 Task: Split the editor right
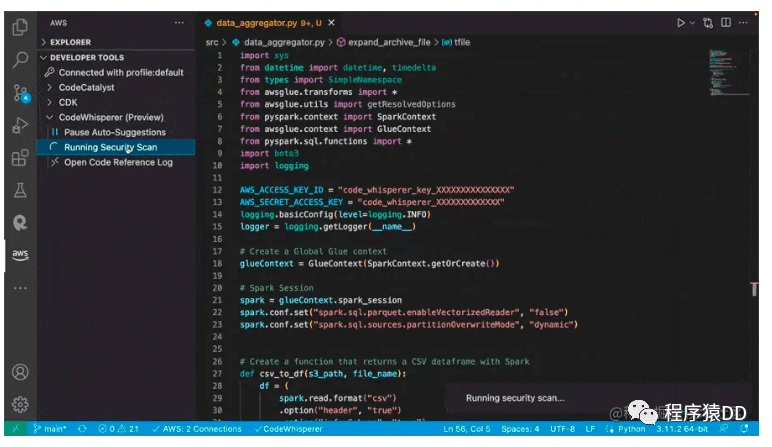click(x=726, y=23)
